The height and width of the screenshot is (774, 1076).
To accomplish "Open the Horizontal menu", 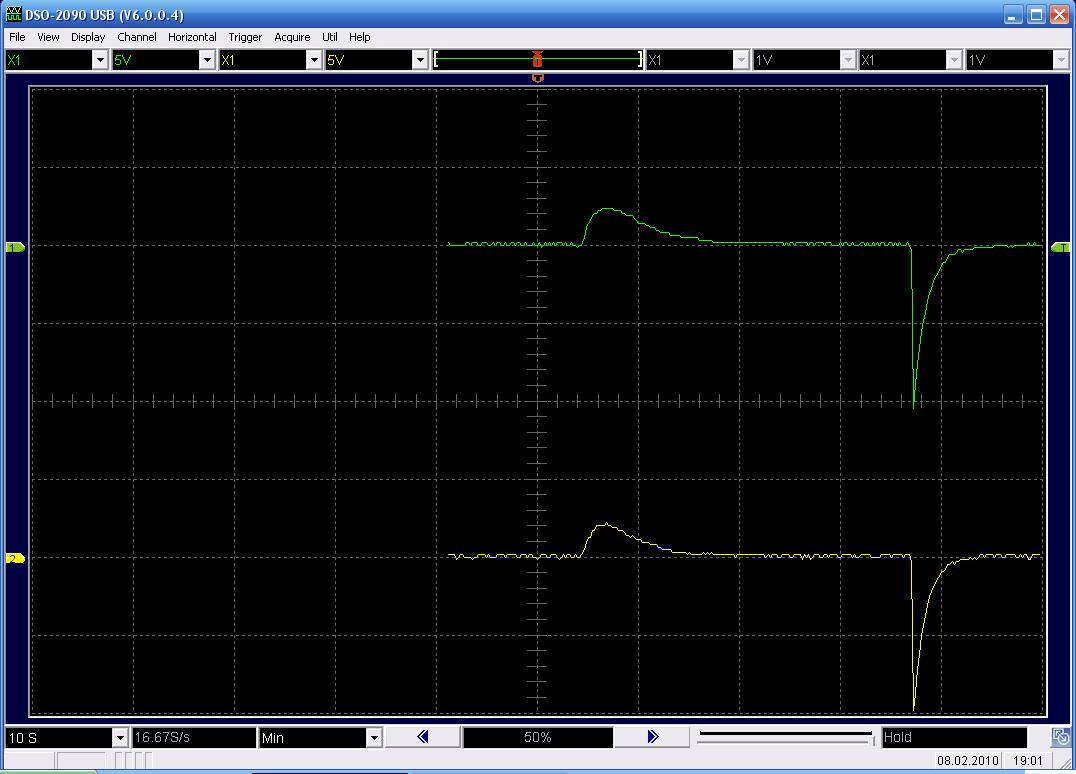I will pos(192,37).
